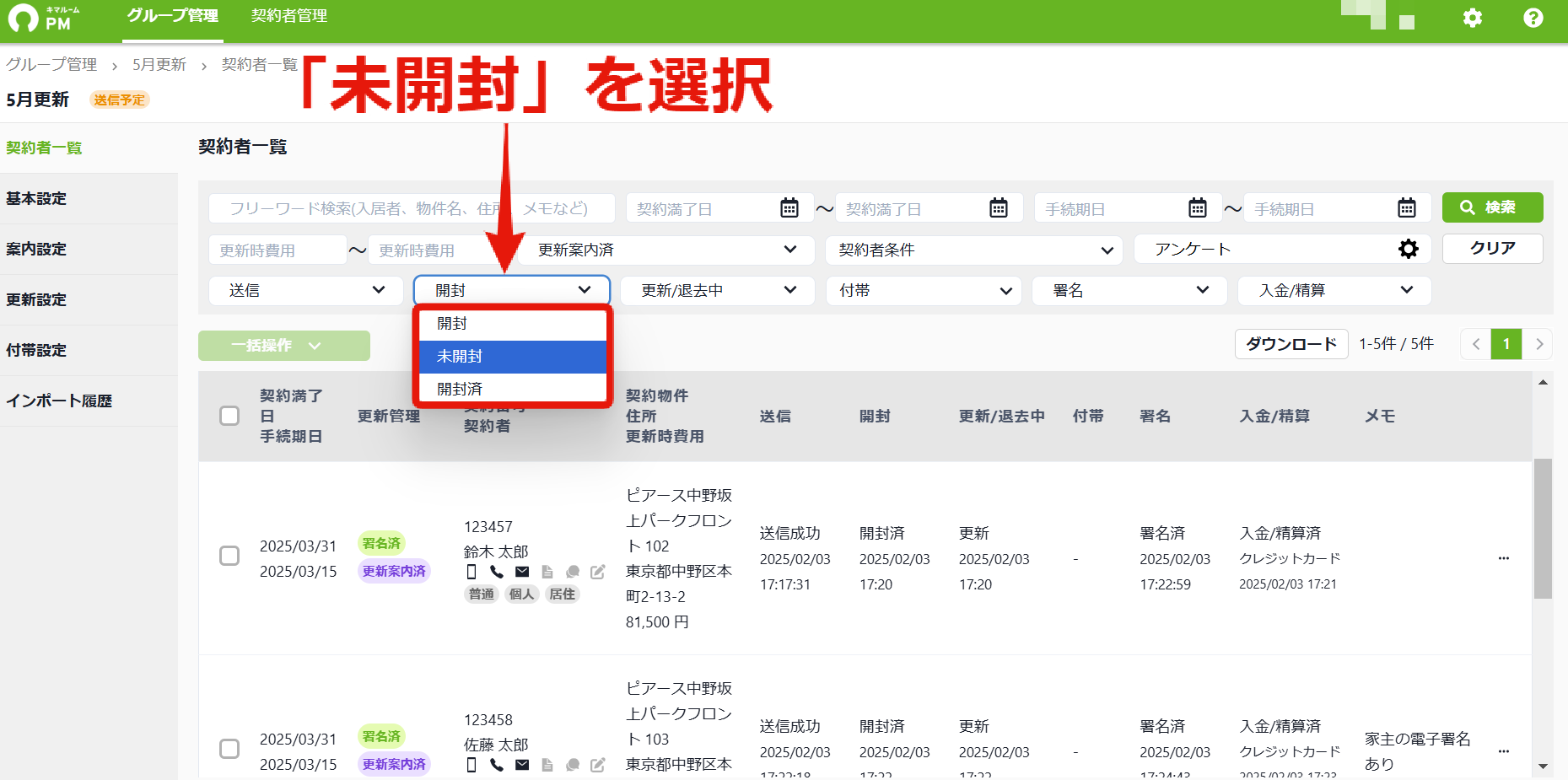Open the アンケート gear settings icon
Viewport: 1568px width, 780px height.
click(1408, 249)
